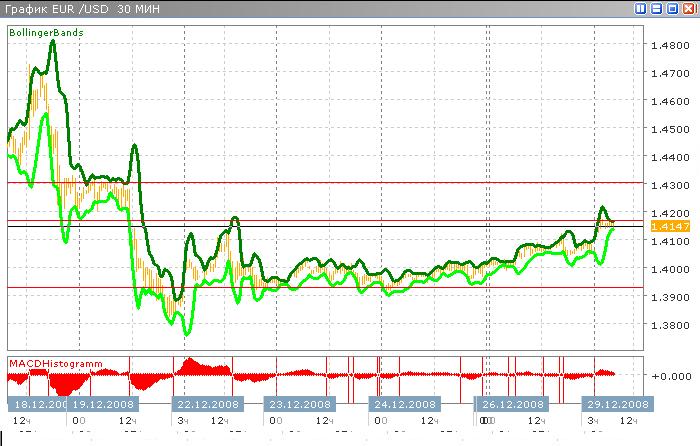Image resolution: width=700 pixels, height=446 pixels.
Task: Click the vertical tile icon in title bar
Action: 641,8
